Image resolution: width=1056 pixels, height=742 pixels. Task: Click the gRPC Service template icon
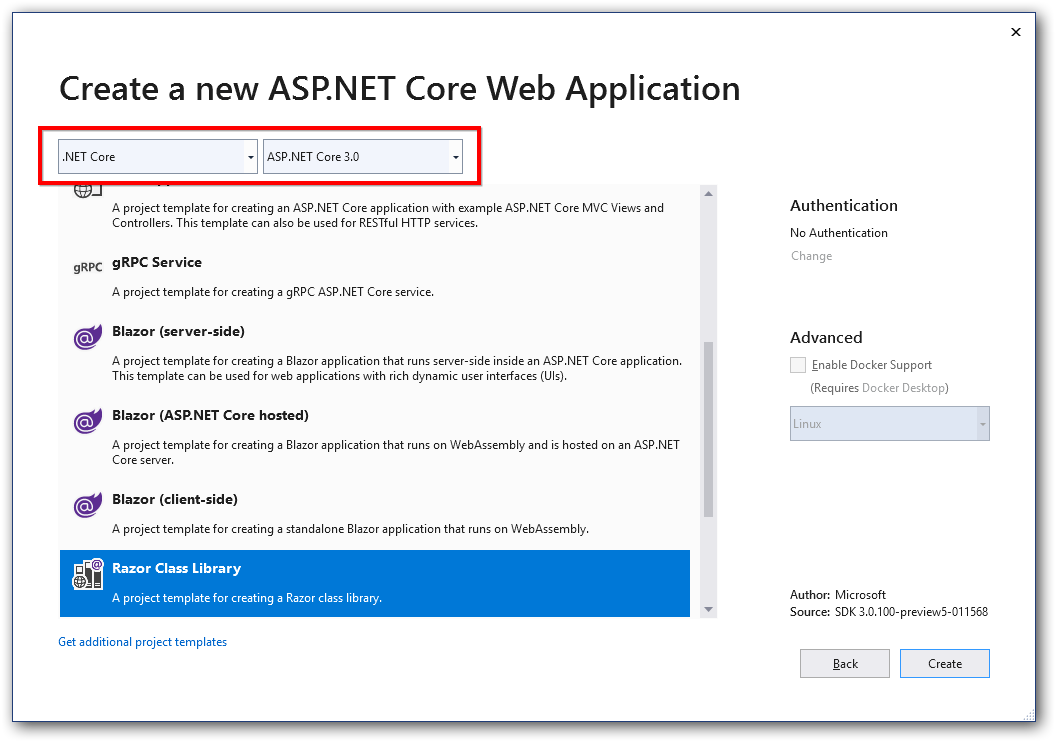87,268
